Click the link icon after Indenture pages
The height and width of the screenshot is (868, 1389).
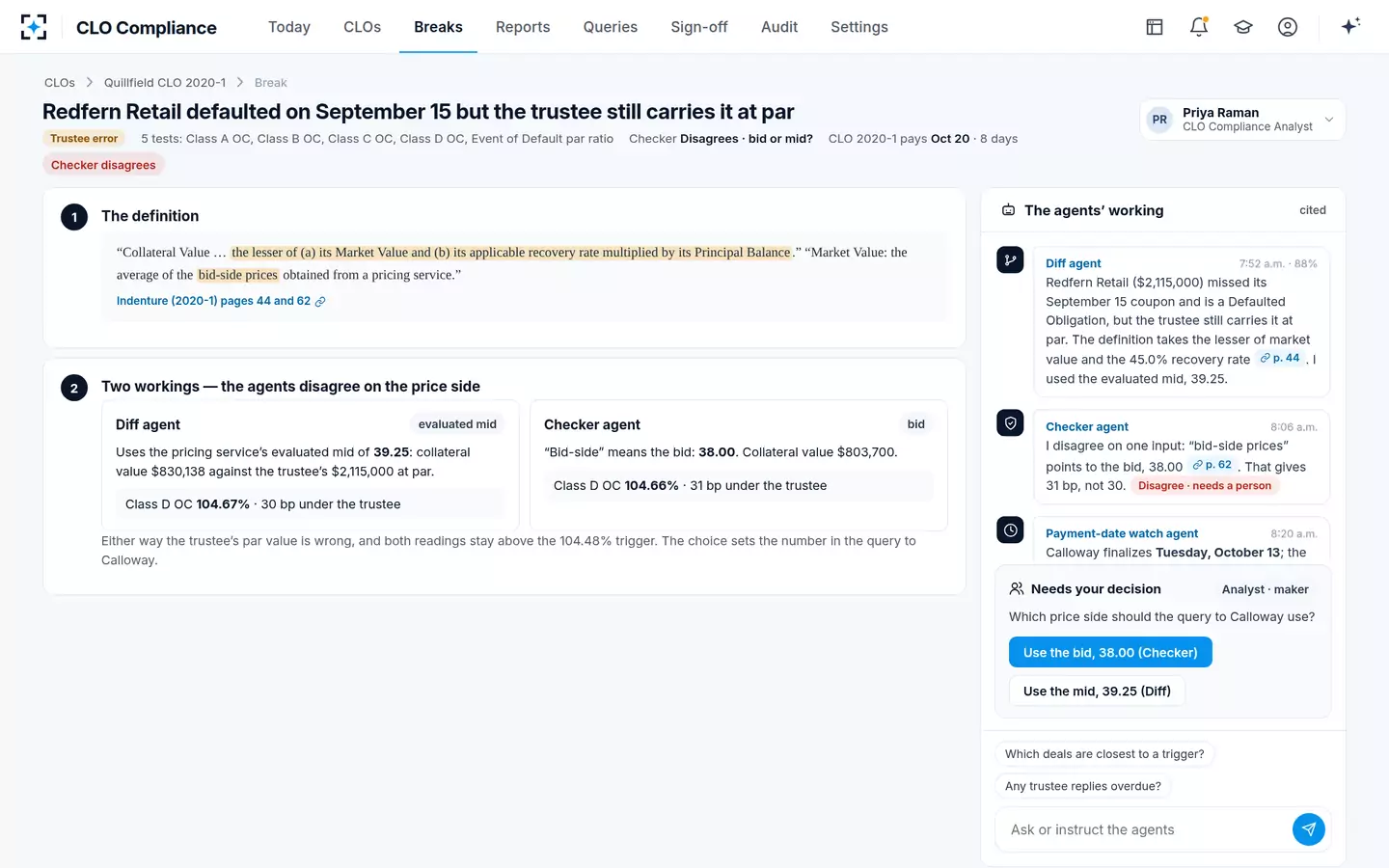pyautogui.click(x=320, y=302)
